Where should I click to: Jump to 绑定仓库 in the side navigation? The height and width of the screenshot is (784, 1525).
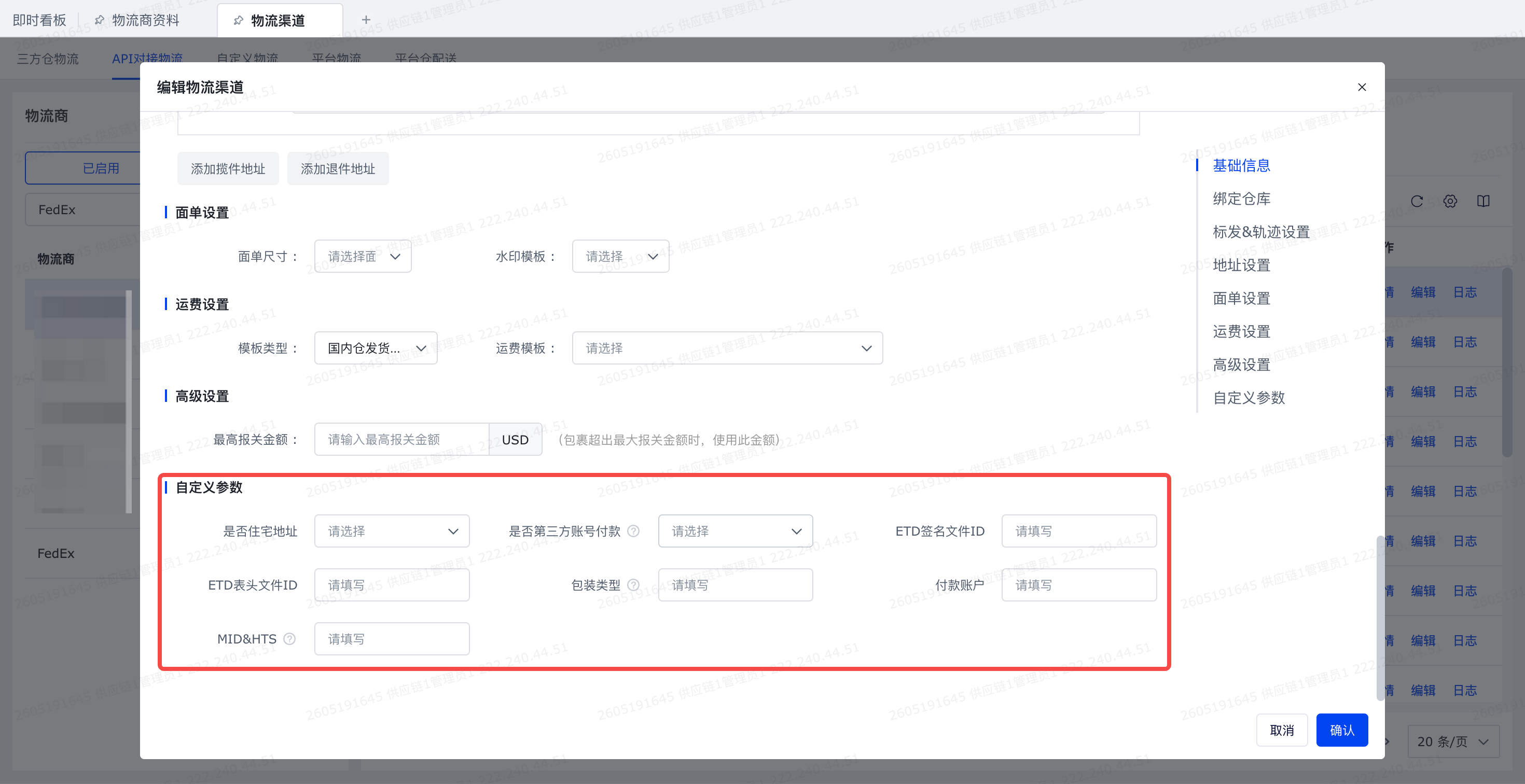pos(1241,199)
